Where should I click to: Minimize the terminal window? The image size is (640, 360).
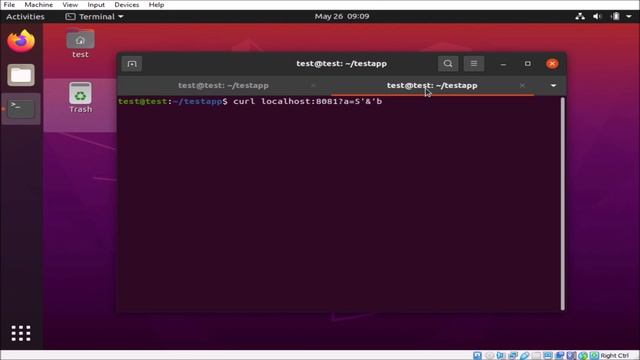pyautogui.click(x=503, y=64)
